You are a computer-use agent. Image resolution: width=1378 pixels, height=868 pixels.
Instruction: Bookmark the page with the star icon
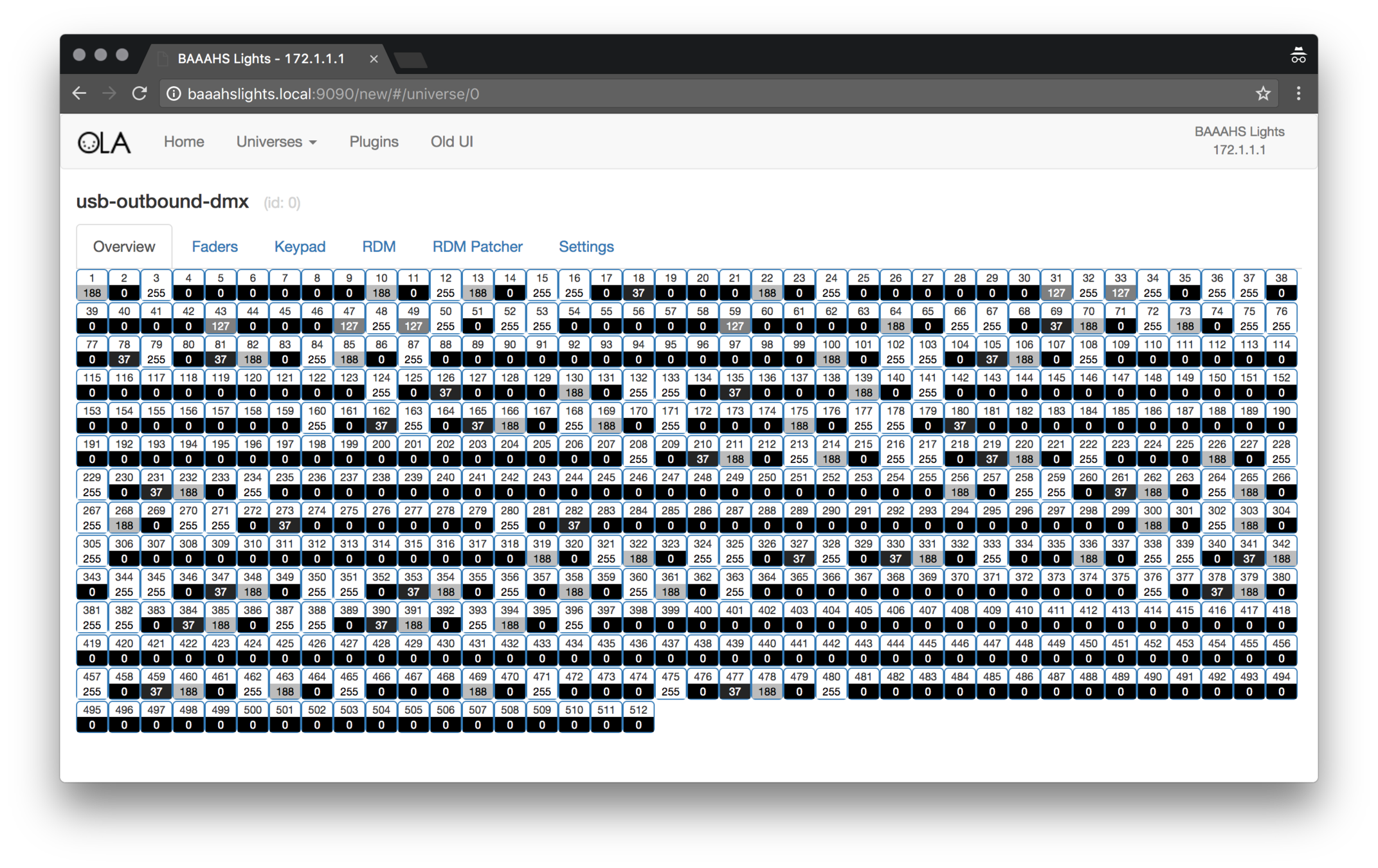coord(1263,94)
